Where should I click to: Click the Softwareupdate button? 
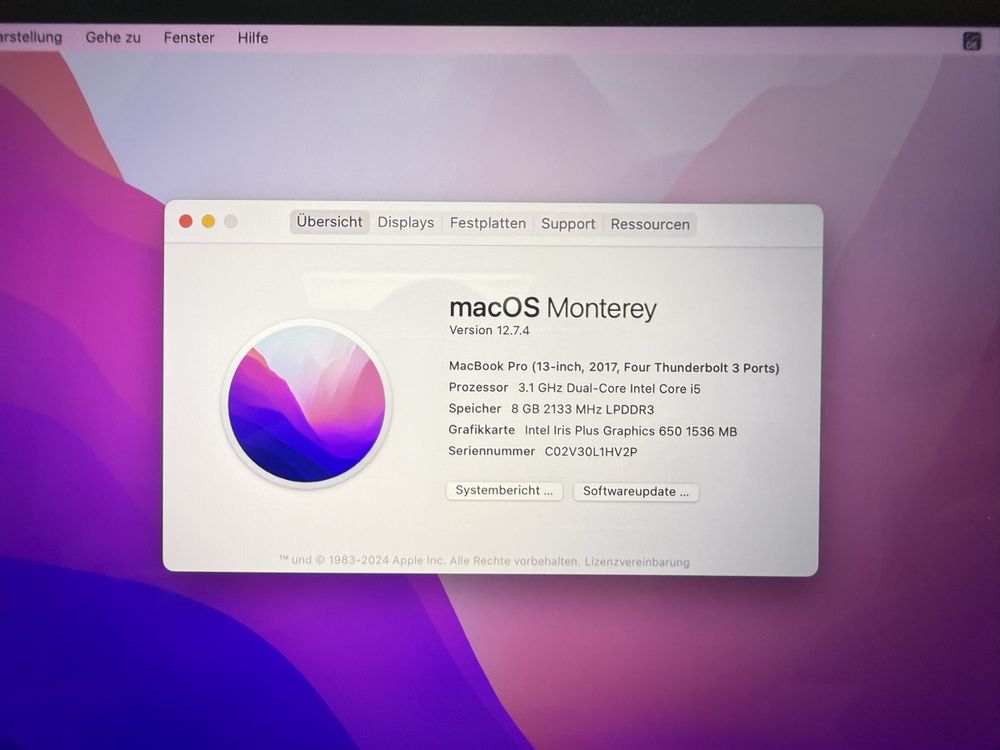coord(636,492)
